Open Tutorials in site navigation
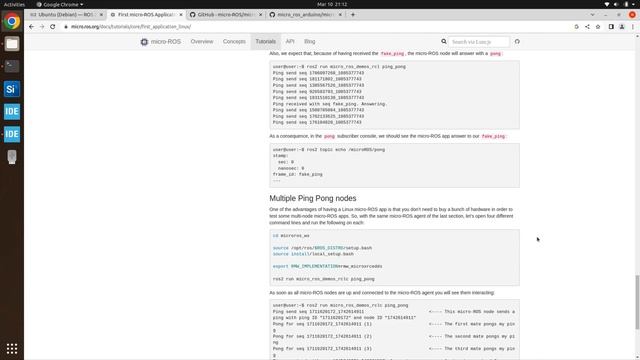Image resolution: width=640 pixels, height=360 pixels. [266, 42]
